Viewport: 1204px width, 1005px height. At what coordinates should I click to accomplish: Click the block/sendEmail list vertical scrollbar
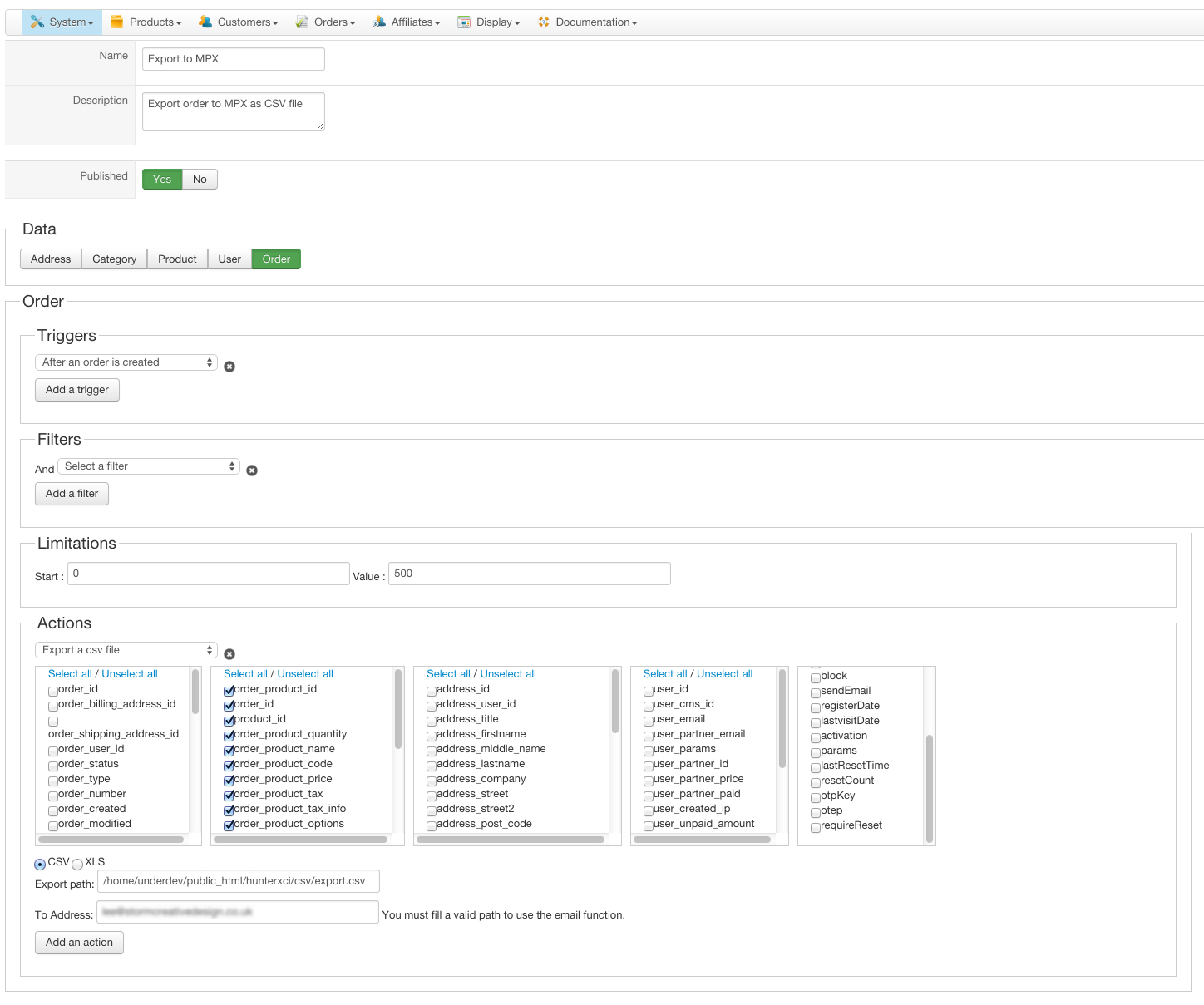click(x=930, y=789)
